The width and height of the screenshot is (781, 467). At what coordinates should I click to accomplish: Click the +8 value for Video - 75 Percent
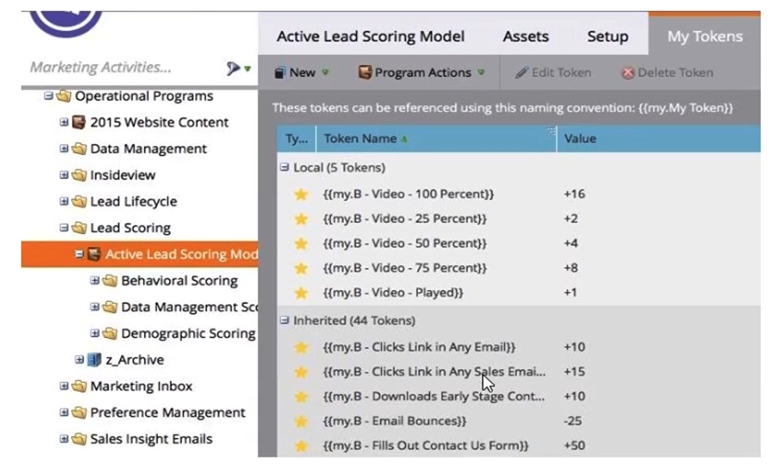coord(571,268)
